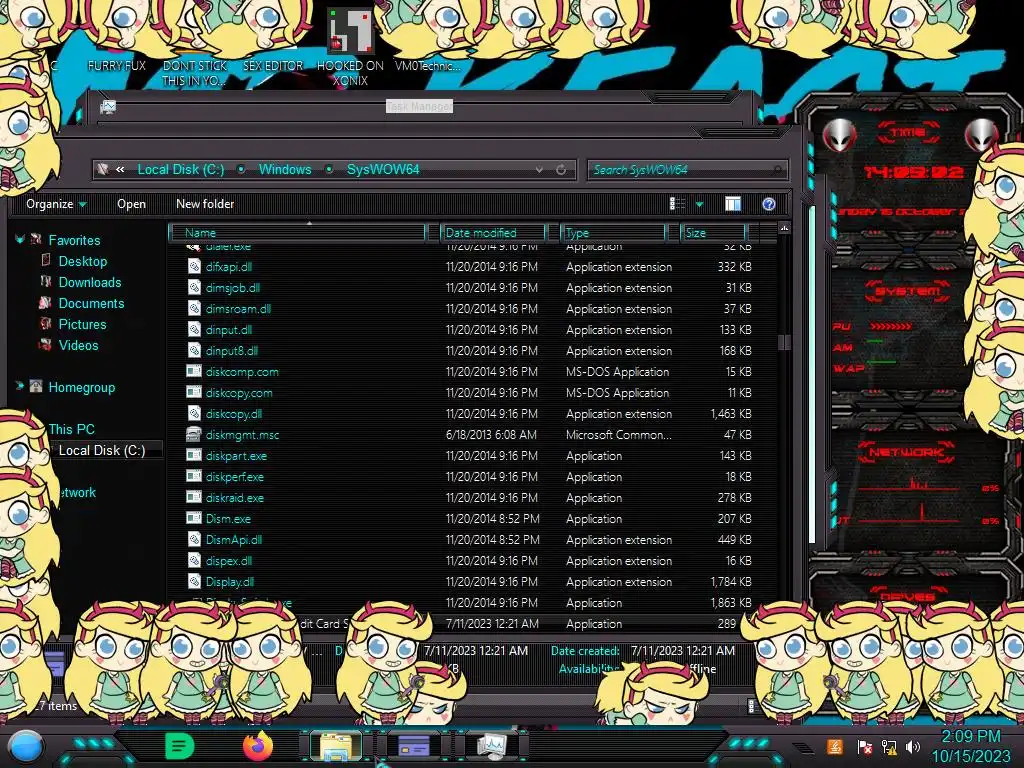The height and width of the screenshot is (768, 1024).
Task: Click the left alien head on sidebar gadget
Action: [x=839, y=135]
